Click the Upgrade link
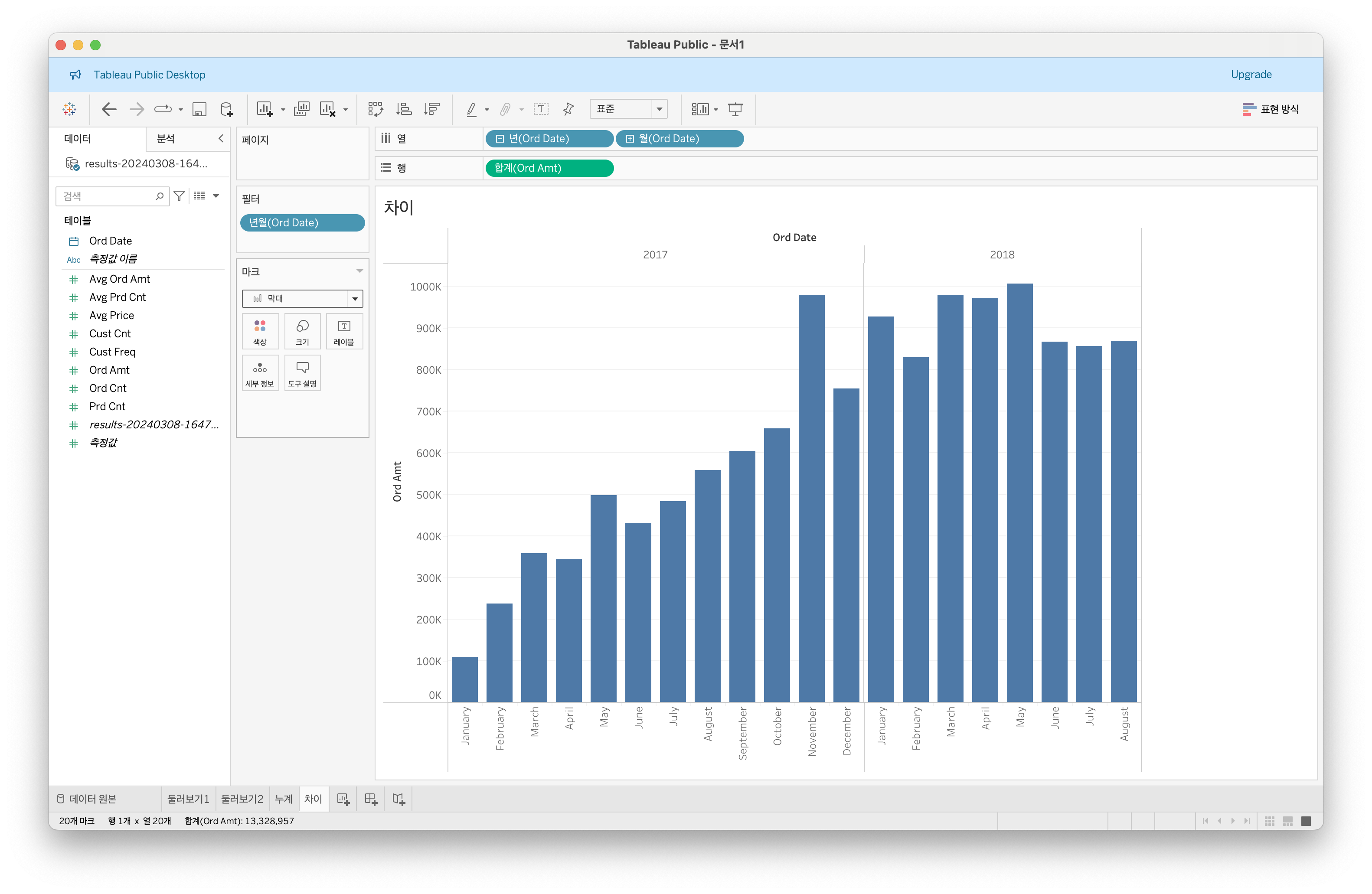 1251,75
